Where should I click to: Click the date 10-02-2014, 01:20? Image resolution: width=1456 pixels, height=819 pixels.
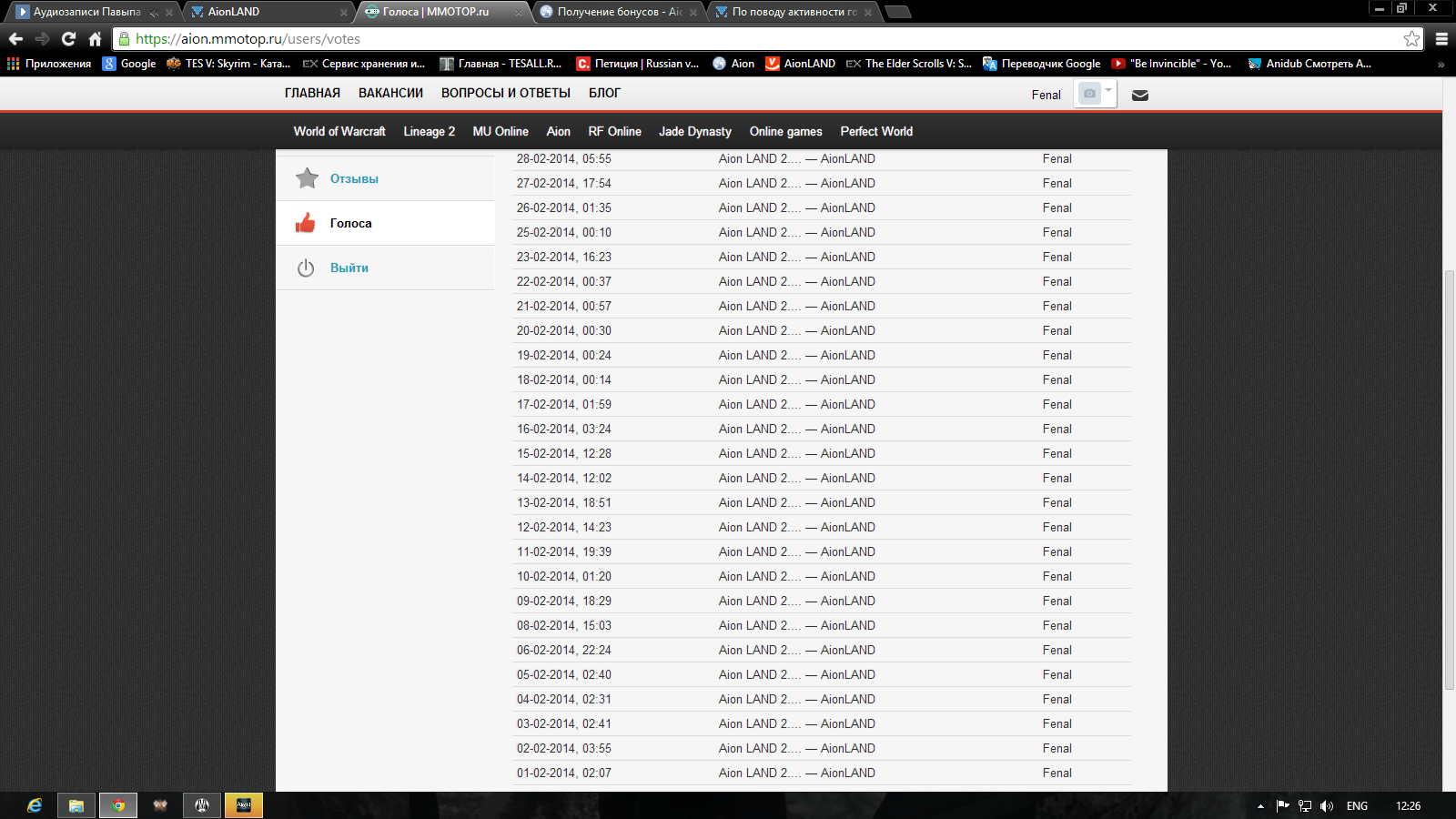click(x=564, y=576)
